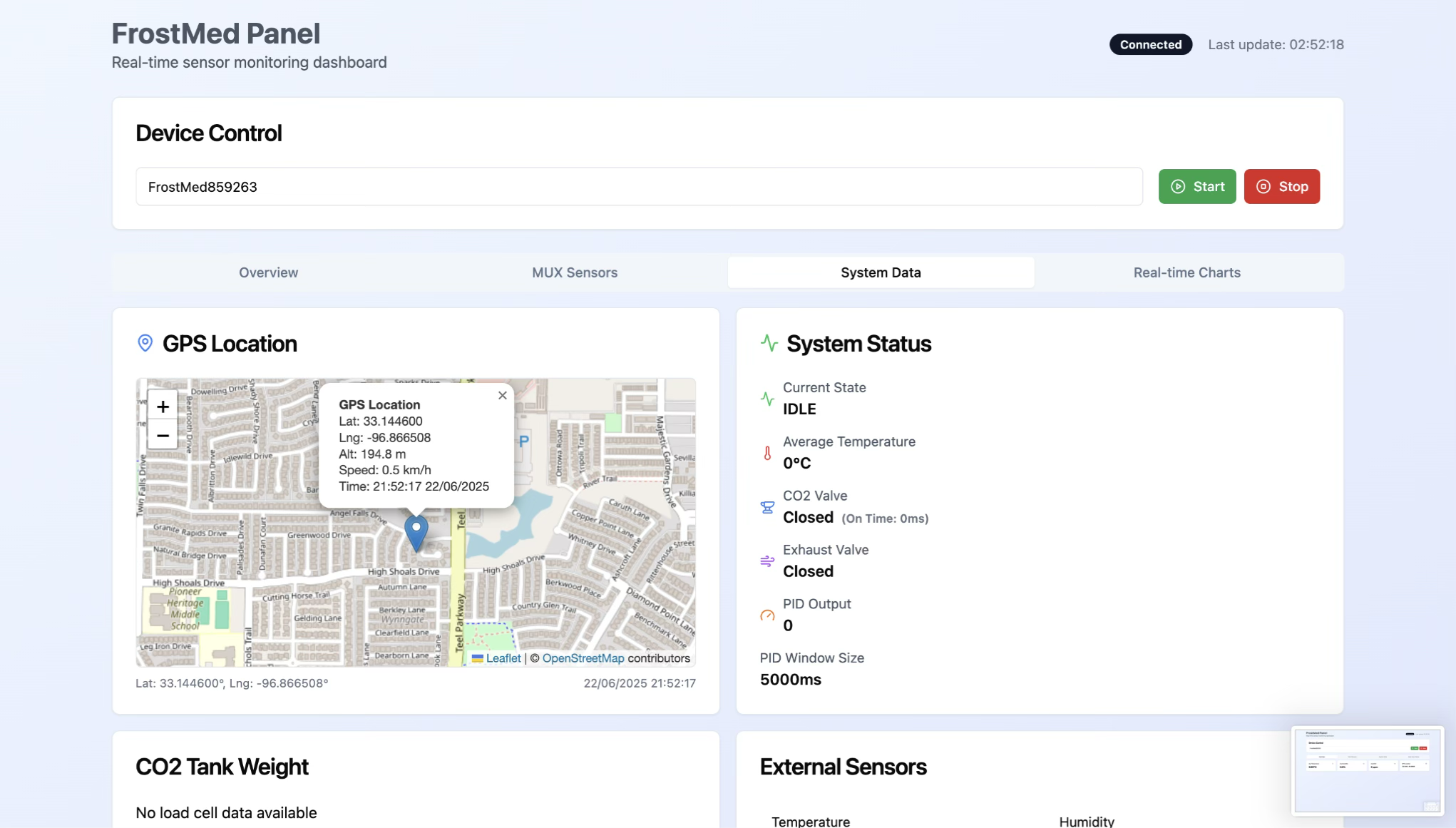The image size is (1456, 828).
Task: Select the System Data tab
Action: pos(881,272)
